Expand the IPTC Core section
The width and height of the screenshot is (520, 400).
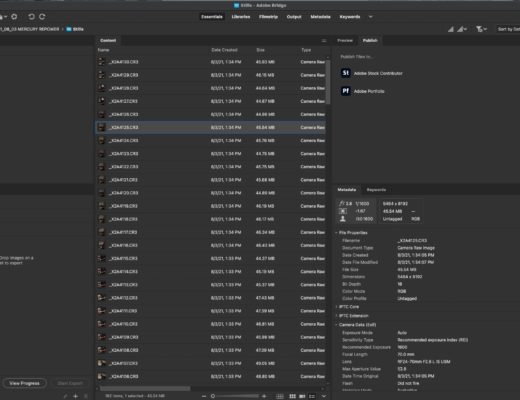pyautogui.click(x=336, y=307)
